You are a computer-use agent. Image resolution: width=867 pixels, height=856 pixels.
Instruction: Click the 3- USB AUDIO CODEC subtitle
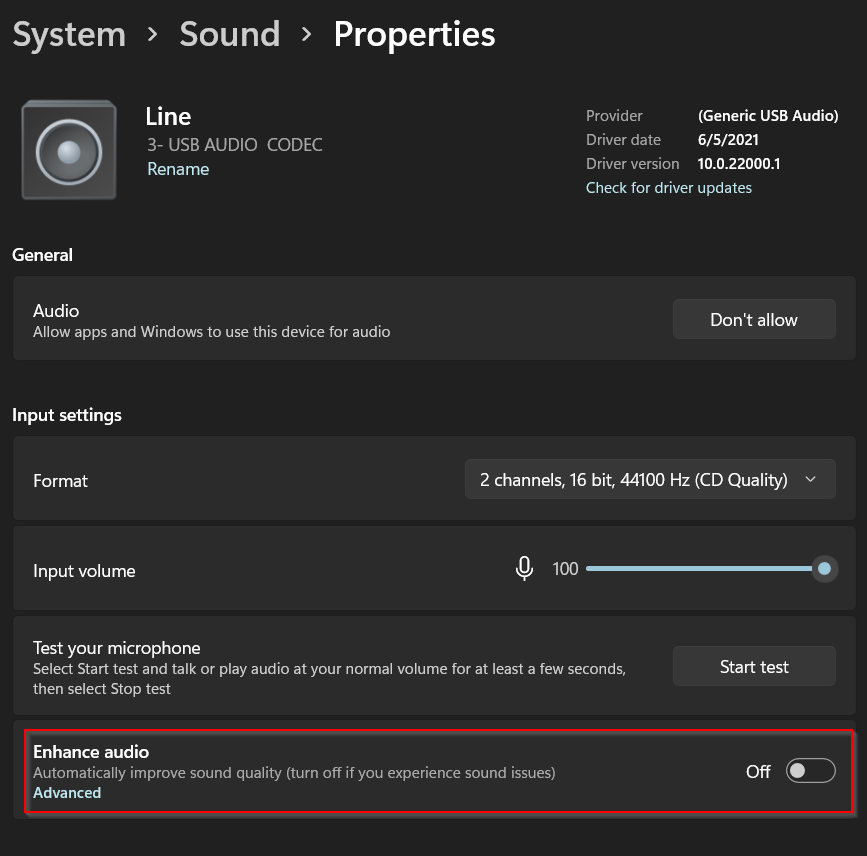234,144
